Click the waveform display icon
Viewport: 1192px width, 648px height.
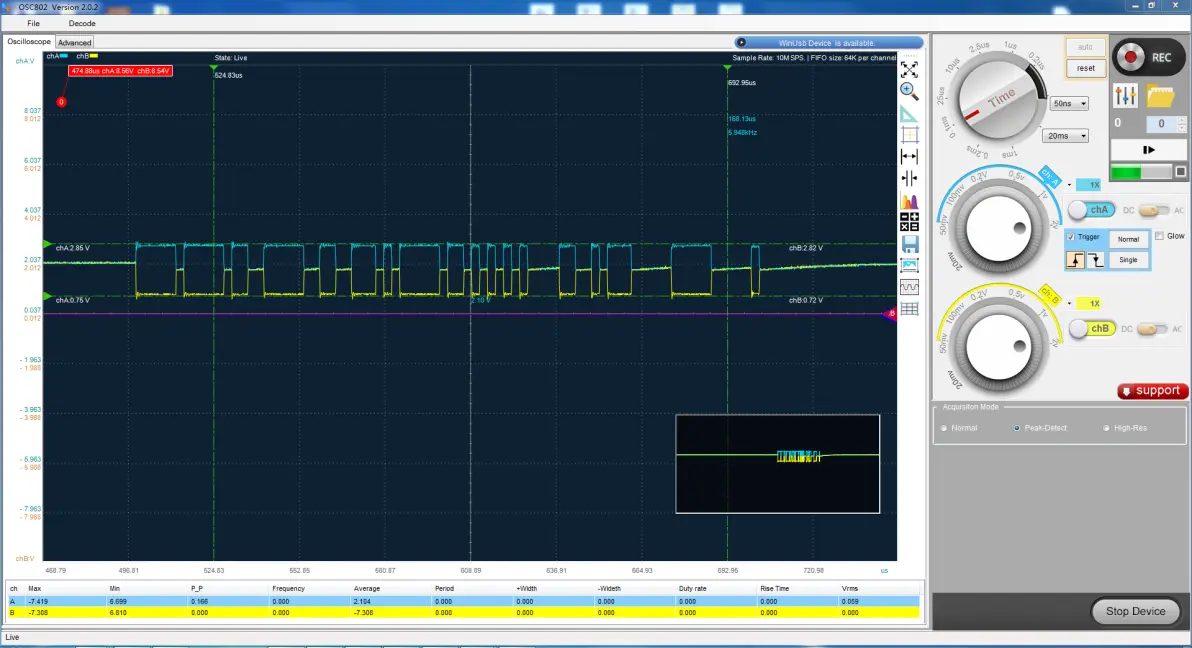click(x=909, y=287)
